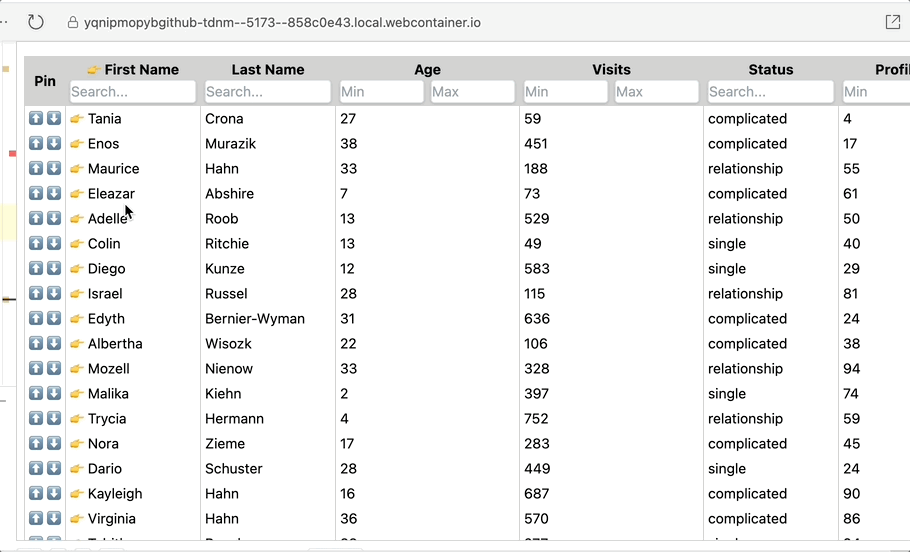Pin Virginia's row up with arrow
The height and width of the screenshot is (552, 910).
36,518
